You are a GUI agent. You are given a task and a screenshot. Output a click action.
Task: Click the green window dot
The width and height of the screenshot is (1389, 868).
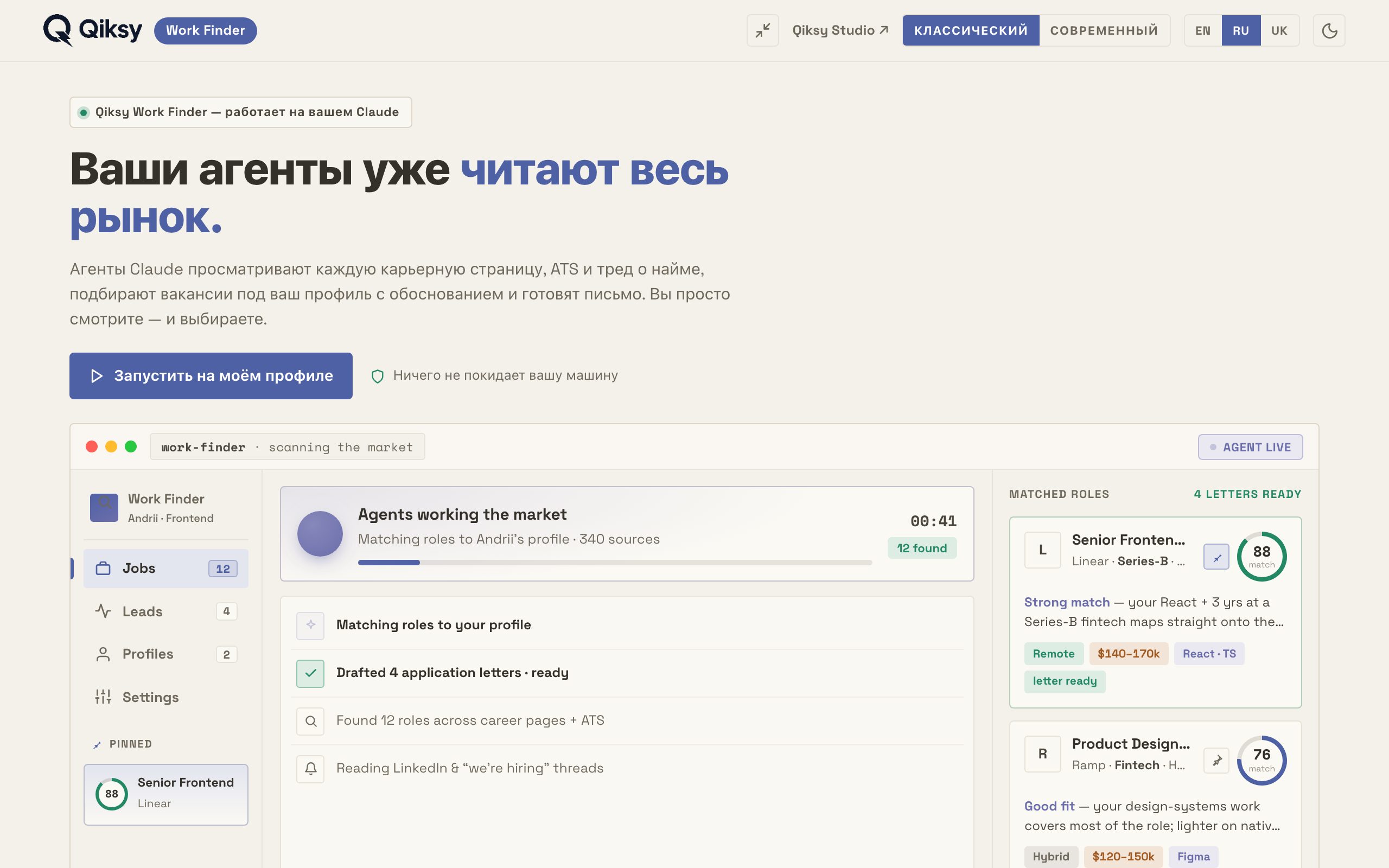click(131, 446)
